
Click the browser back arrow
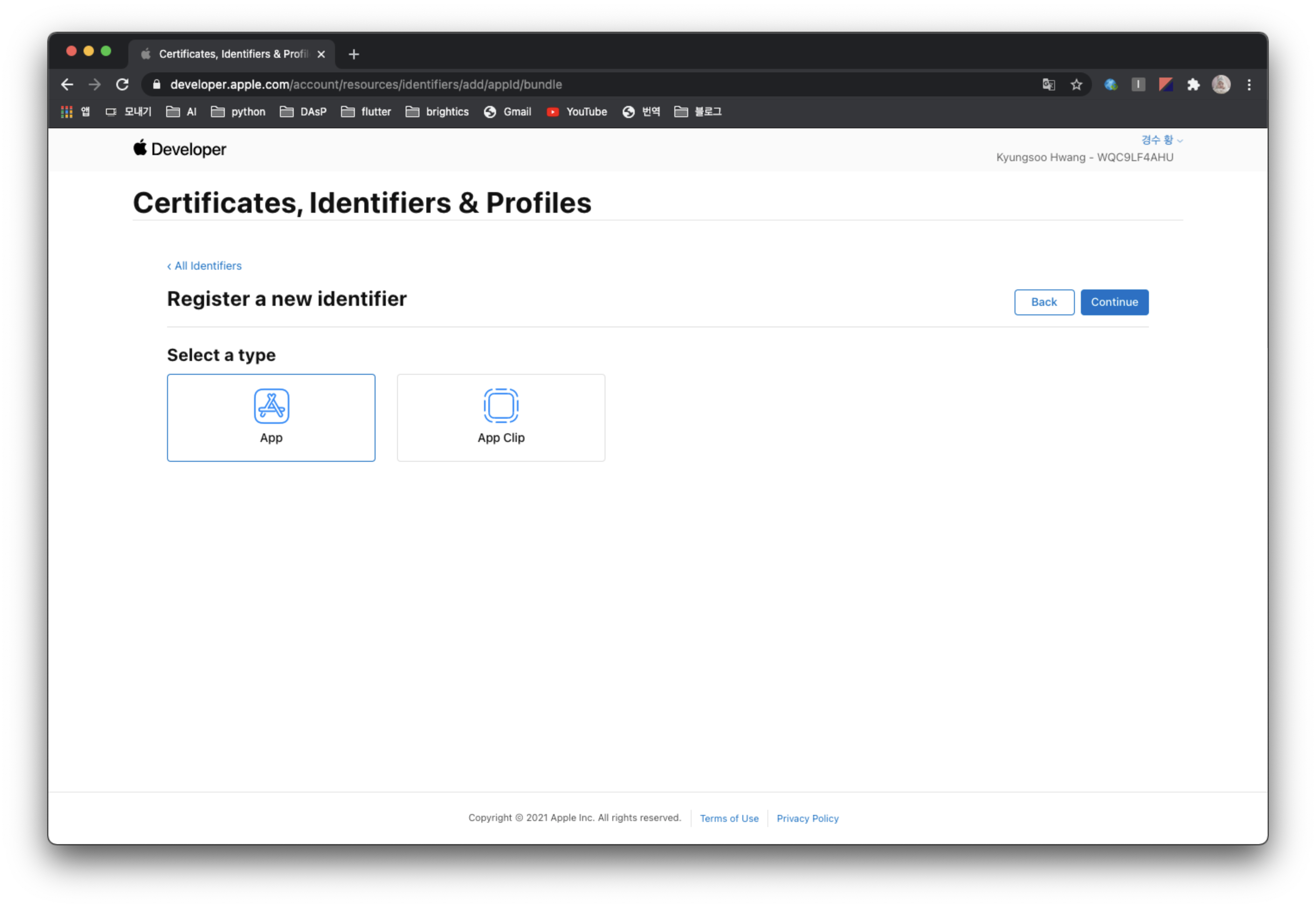[x=67, y=85]
